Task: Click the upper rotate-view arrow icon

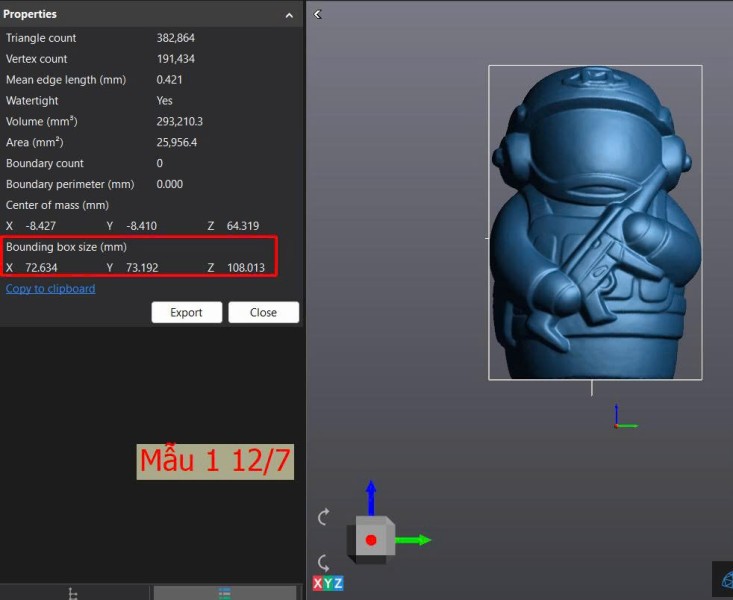Action: [x=323, y=517]
